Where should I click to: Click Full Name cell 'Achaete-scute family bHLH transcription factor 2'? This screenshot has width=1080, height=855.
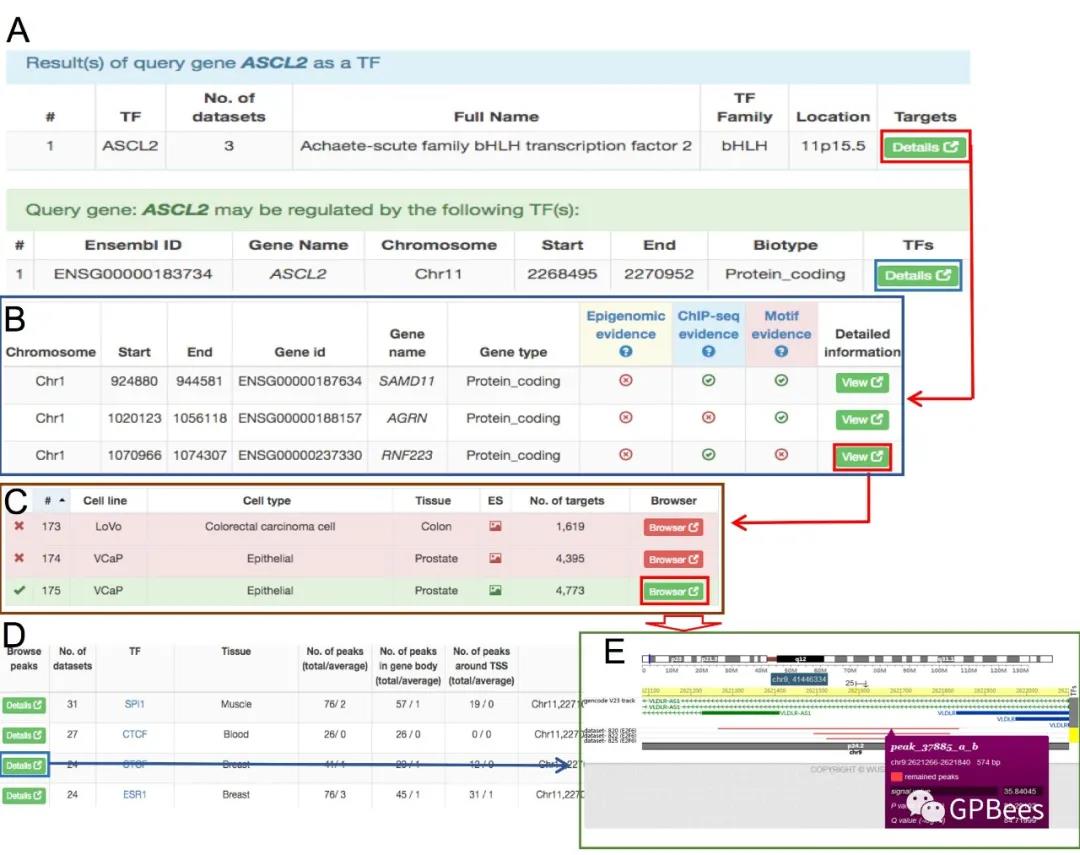(496, 146)
